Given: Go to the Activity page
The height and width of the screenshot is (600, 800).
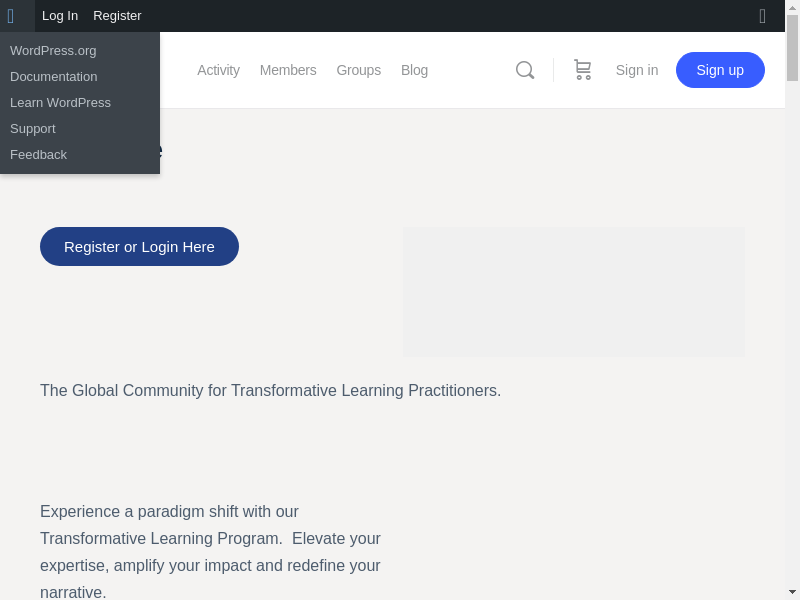Looking at the screenshot, I should [218, 70].
